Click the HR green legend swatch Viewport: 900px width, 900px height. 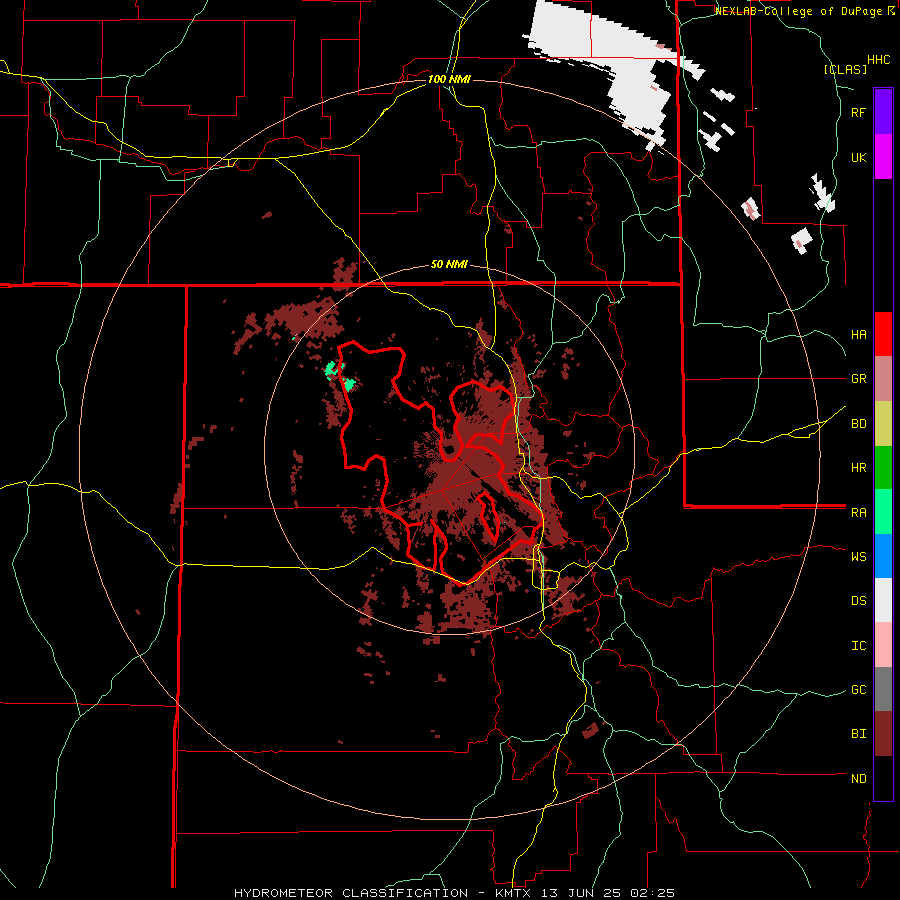click(x=883, y=468)
